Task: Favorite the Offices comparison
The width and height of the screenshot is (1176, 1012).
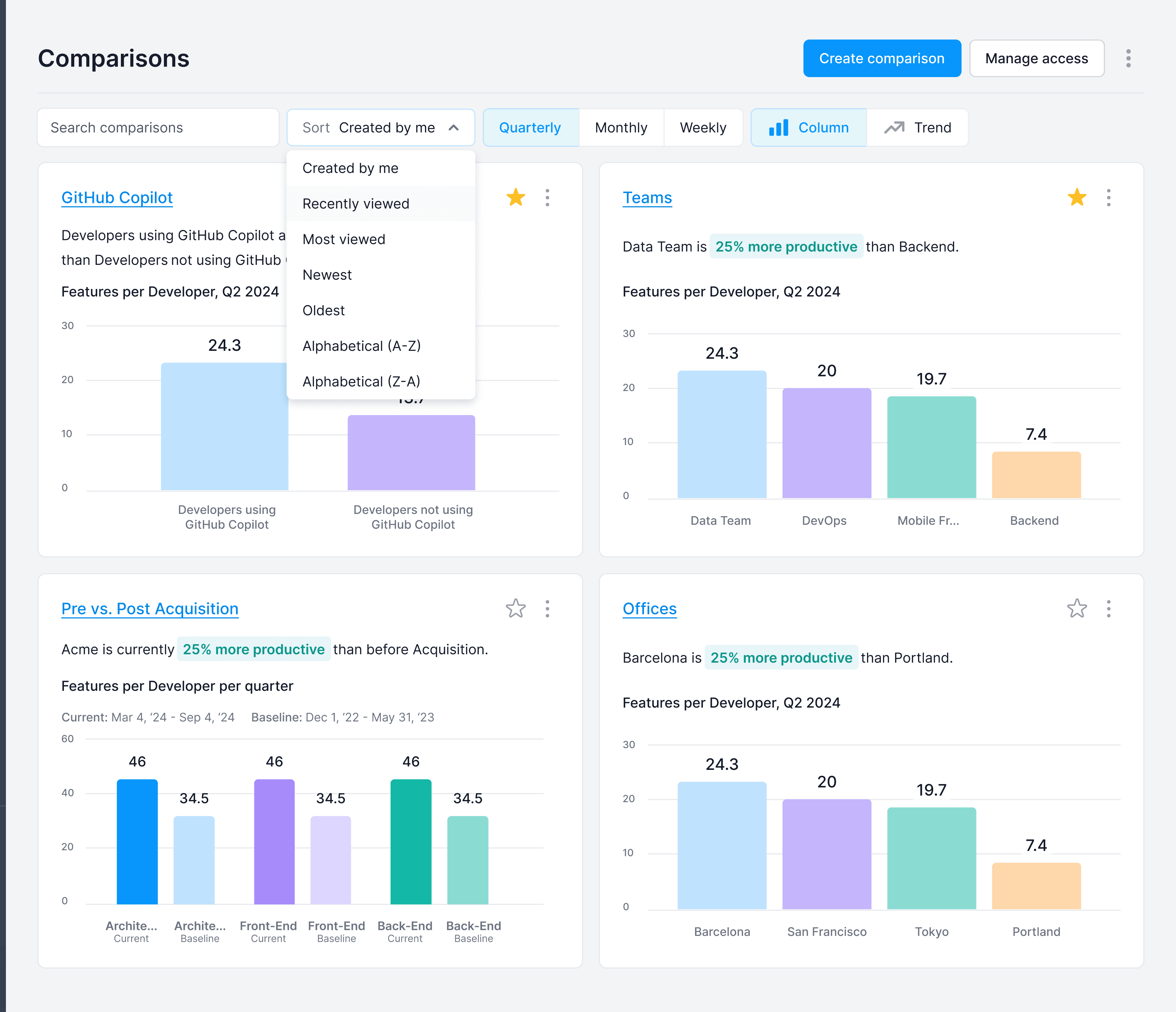Action: [1076, 608]
